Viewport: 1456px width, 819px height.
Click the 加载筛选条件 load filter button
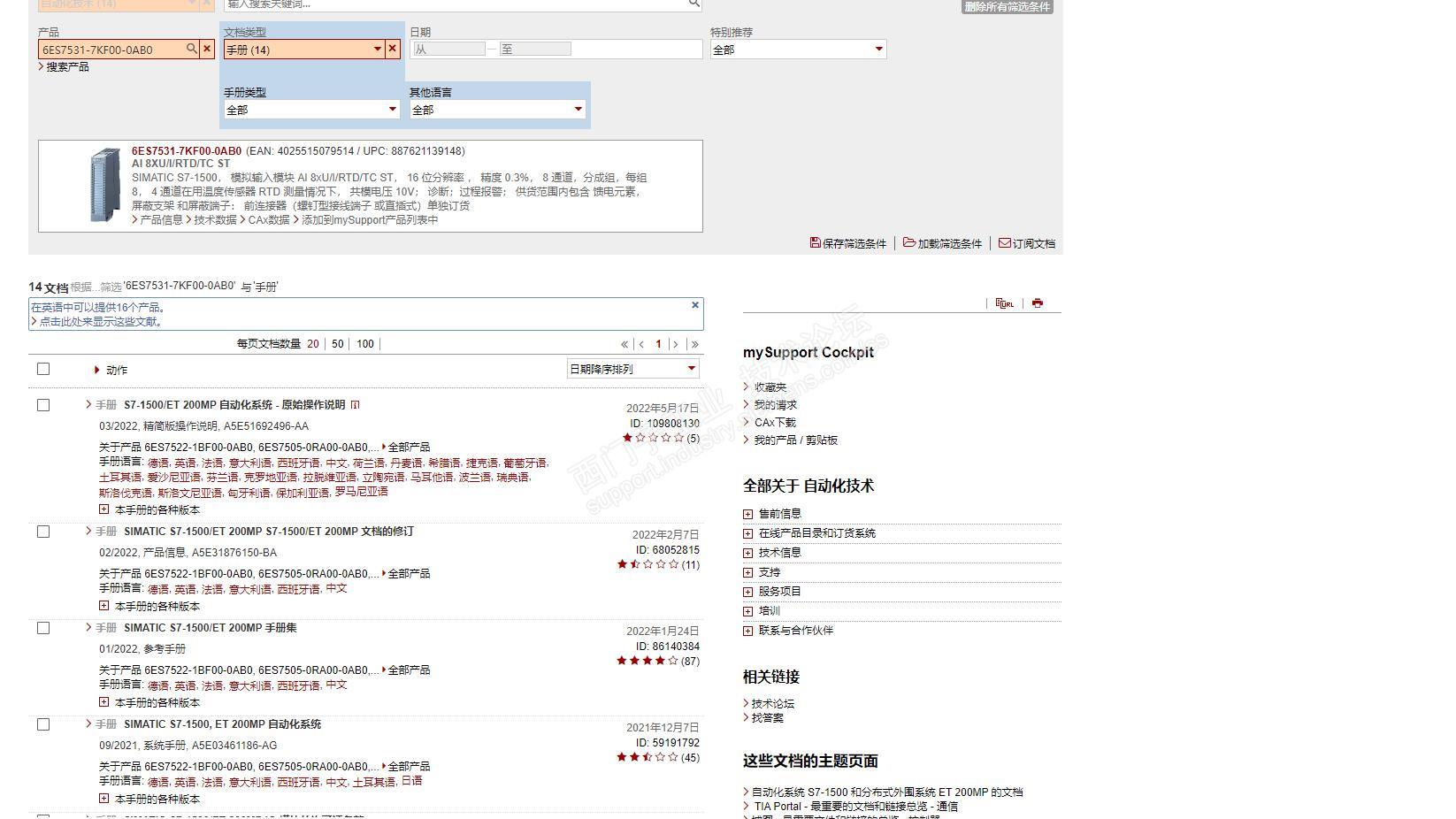click(942, 243)
